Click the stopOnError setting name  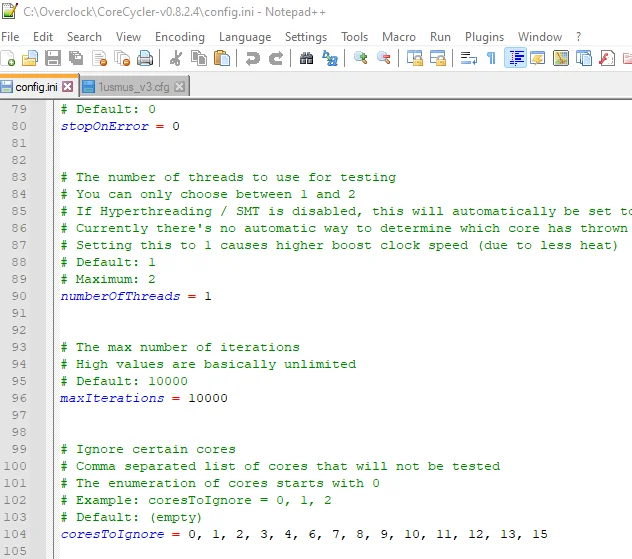[104, 126]
